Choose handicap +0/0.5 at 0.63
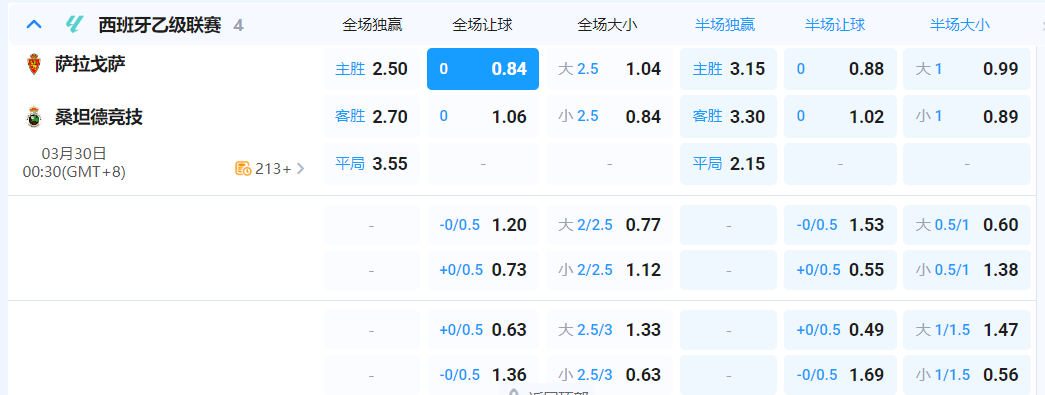 click(x=483, y=330)
